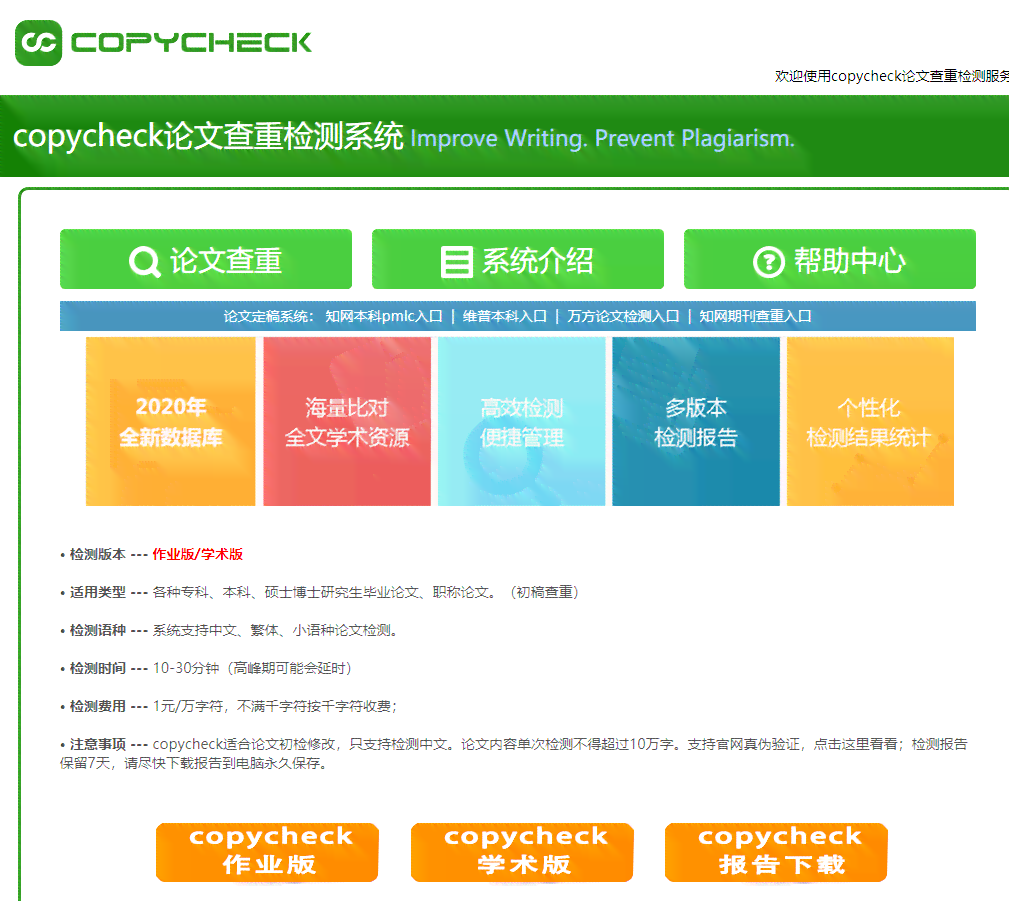
Task: Select the copycheck 作业版 orange button
Action: click(x=267, y=852)
